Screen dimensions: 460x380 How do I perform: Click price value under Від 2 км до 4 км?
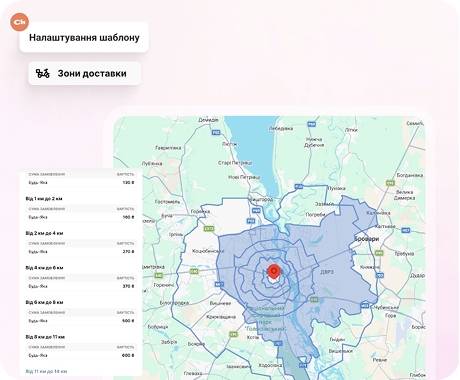pos(128,252)
